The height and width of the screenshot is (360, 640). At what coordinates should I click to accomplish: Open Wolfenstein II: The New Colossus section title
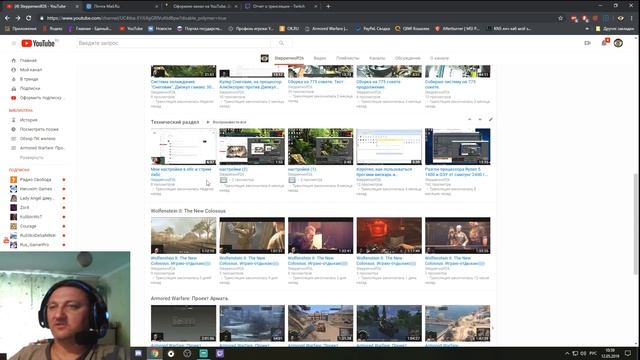[x=188, y=211]
